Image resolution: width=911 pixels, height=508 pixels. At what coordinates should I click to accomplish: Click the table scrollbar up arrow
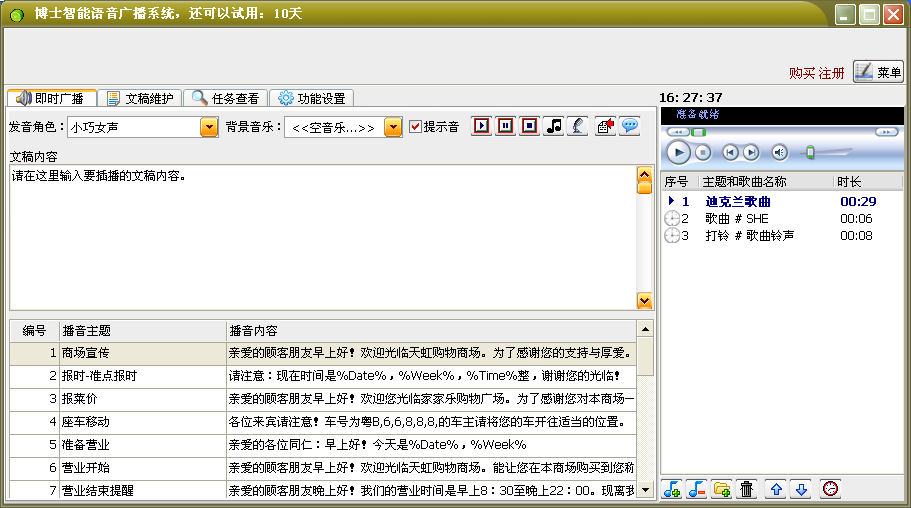point(645,330)
